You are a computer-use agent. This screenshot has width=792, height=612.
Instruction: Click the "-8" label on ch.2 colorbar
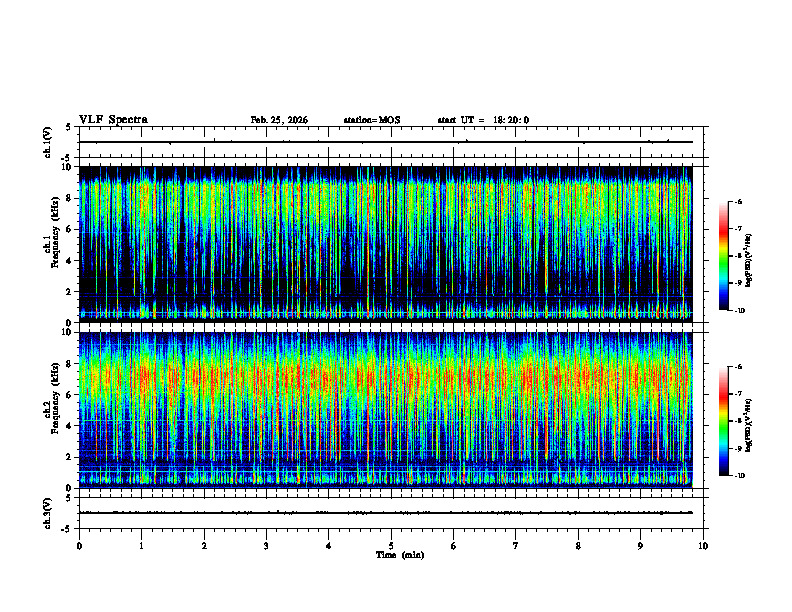pos(739,421)
